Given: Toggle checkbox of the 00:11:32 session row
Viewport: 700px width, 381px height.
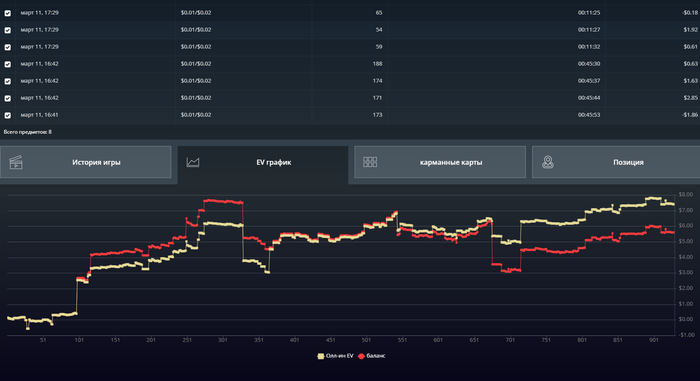Looking at the screenshot, I should (x=8, y=47).
